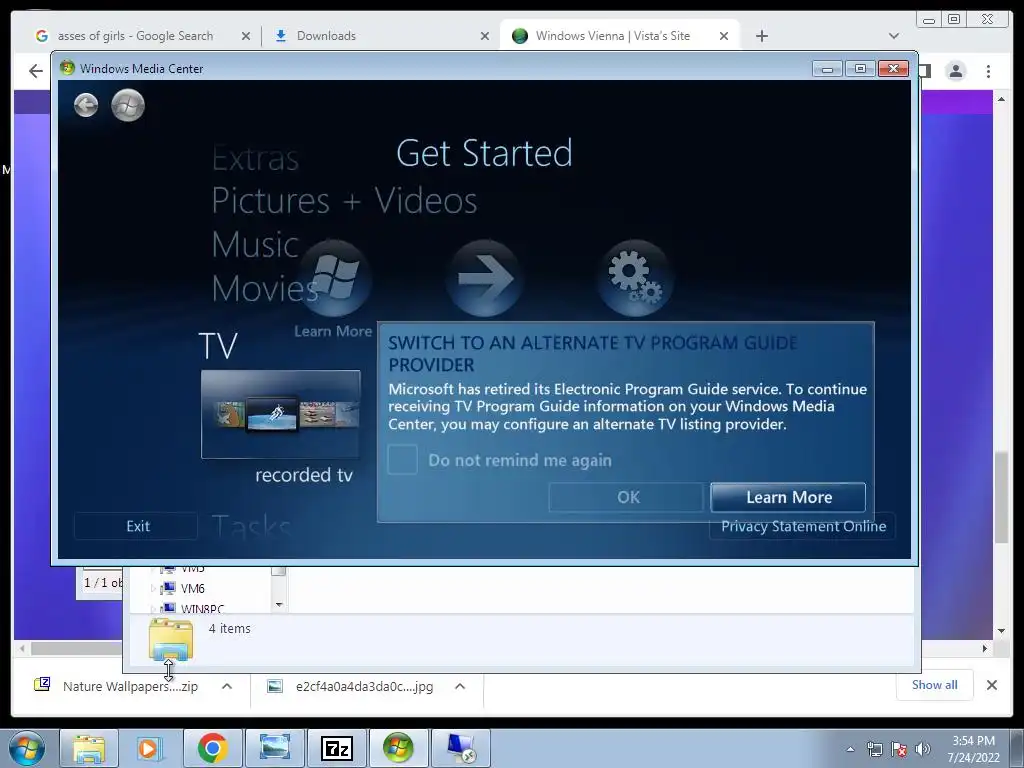Open Windows Explorer from taskbar
Image resolution: width=1024 pixels, height=768 pixels.
pyautogui.click(x=89, y=748)
